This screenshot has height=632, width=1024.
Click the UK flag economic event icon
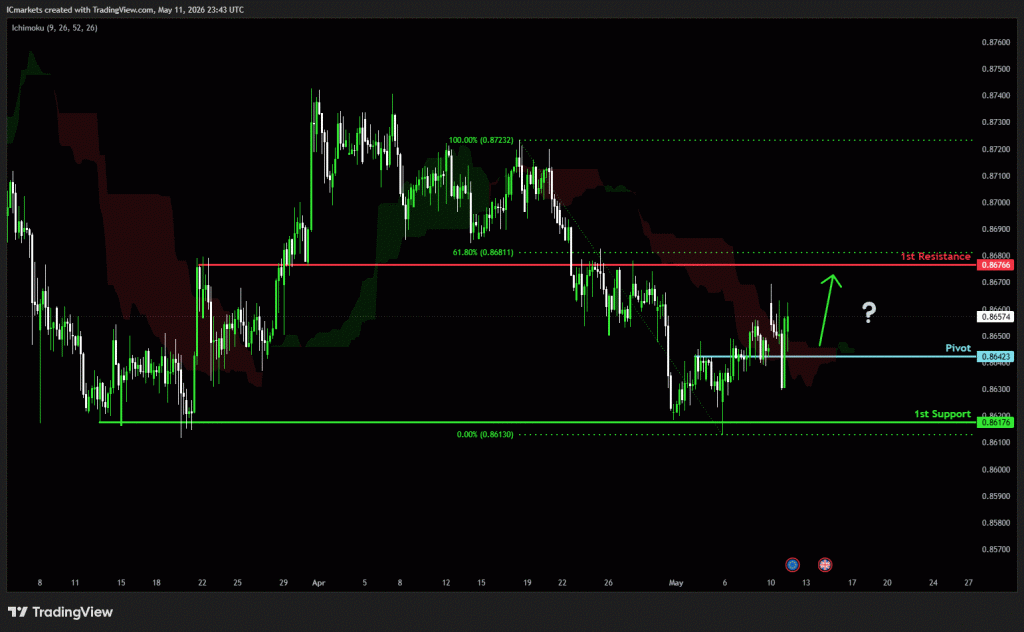pyautogui.click(x=825, y=565)
